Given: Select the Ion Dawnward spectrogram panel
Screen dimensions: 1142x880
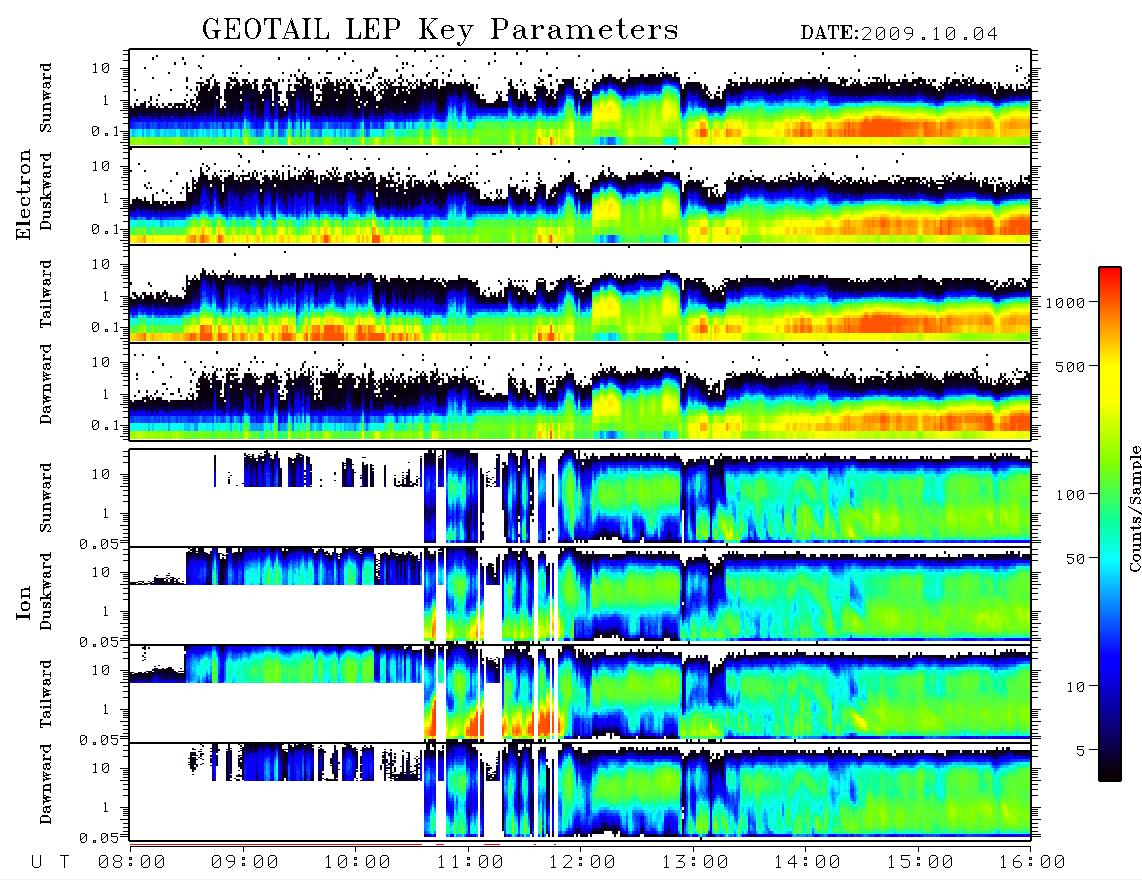Looking at the screenshot, I should (x=580, y=791).
